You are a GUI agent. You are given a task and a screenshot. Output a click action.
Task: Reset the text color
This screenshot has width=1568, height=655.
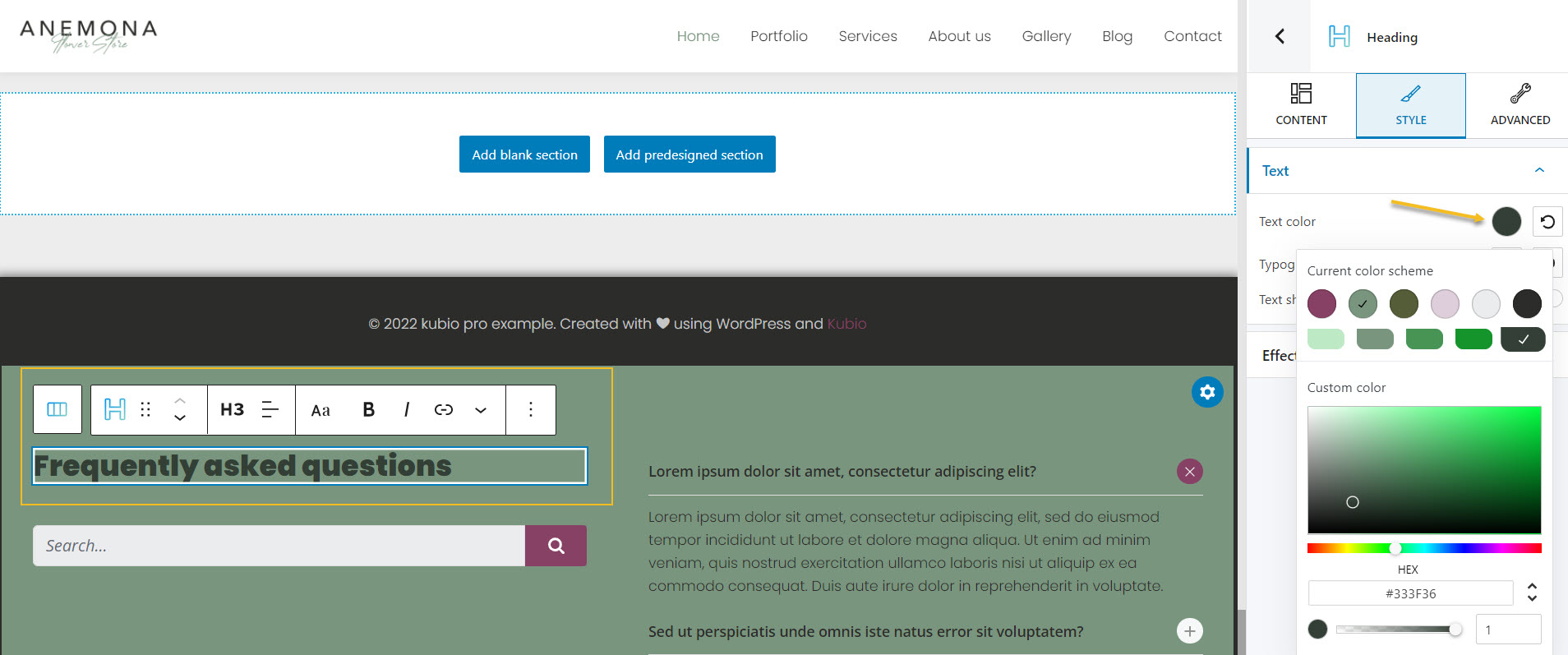click(1547, 221)
